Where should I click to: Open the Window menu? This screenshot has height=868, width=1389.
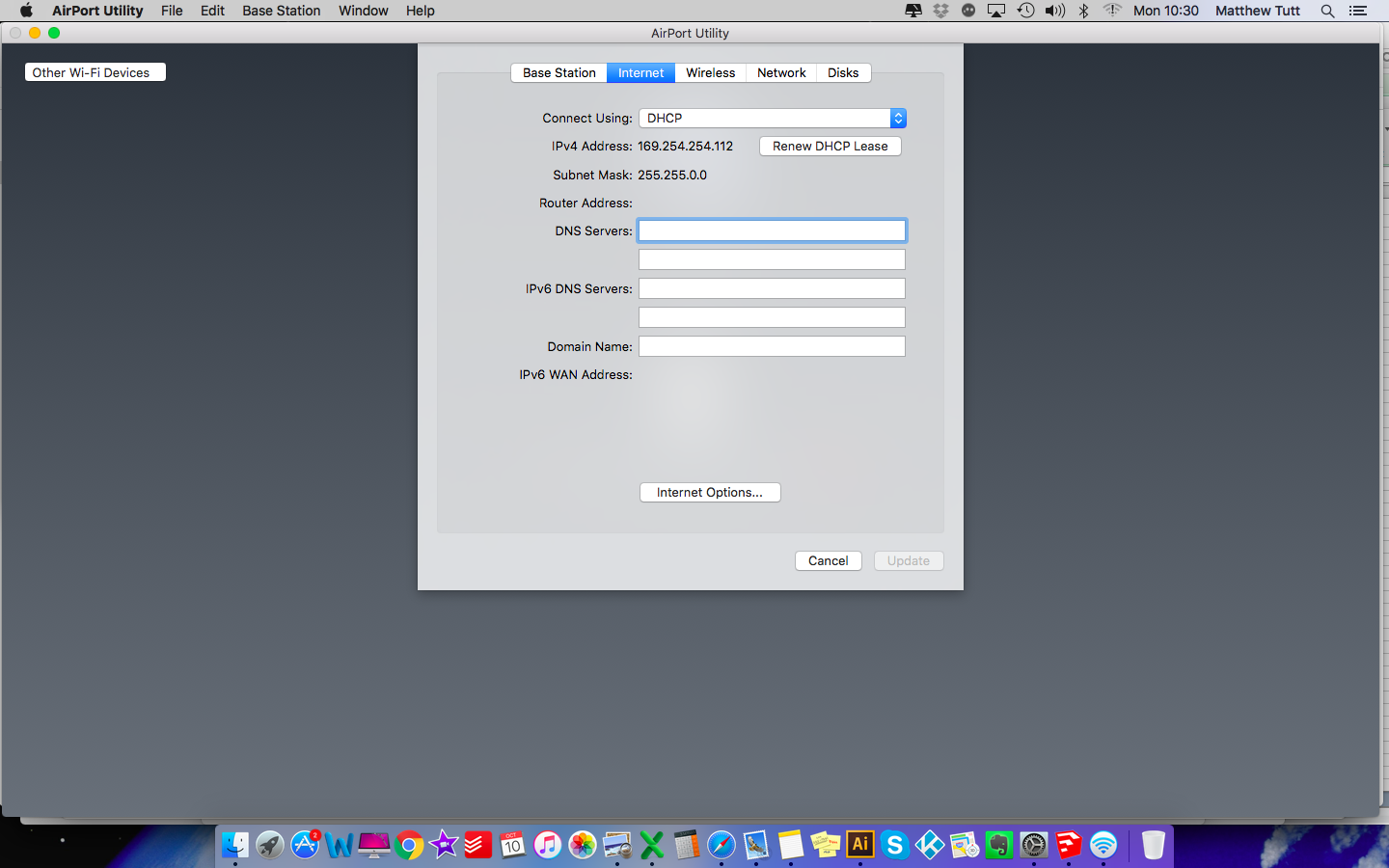click(x=364, y=11)
